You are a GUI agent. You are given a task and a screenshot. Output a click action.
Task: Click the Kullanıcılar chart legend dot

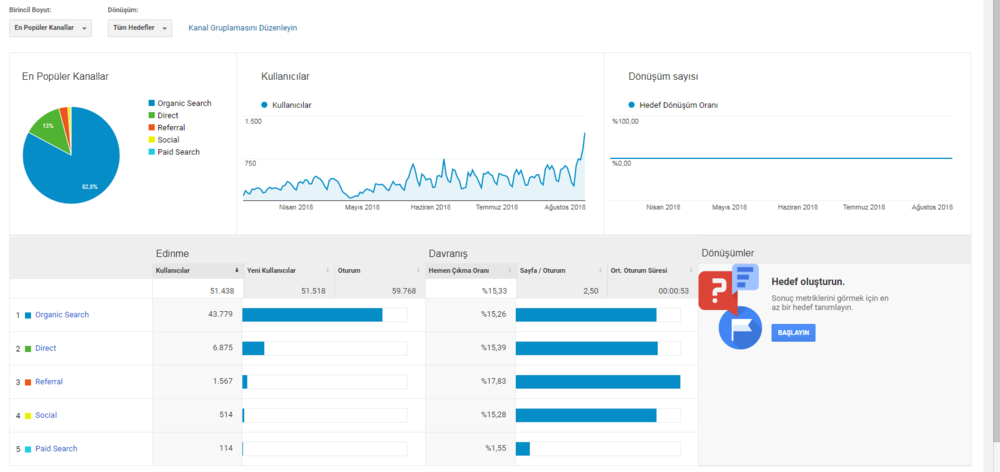click(x=265, y=105)
